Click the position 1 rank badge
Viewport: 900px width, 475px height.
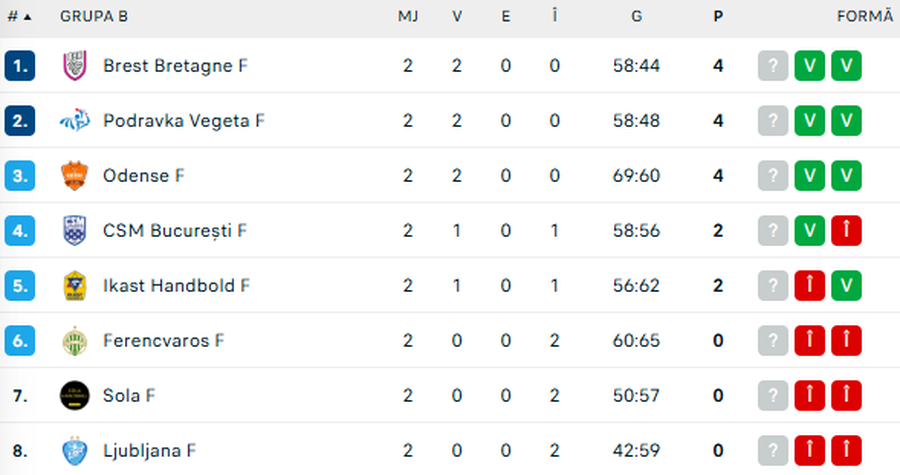20,66
